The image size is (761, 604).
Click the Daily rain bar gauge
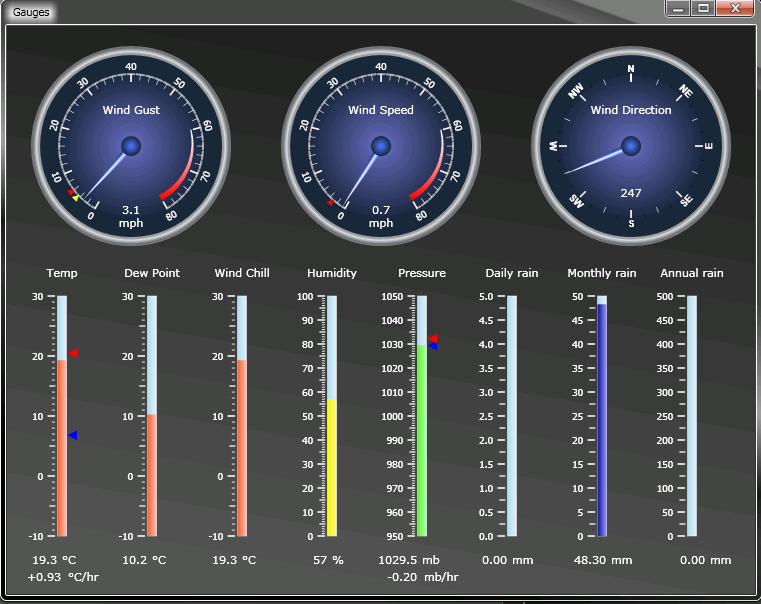(512, 416)
